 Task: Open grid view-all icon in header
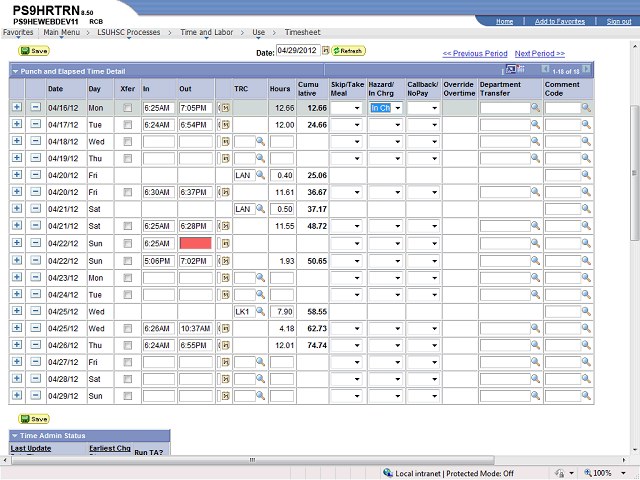pos(510,69)
